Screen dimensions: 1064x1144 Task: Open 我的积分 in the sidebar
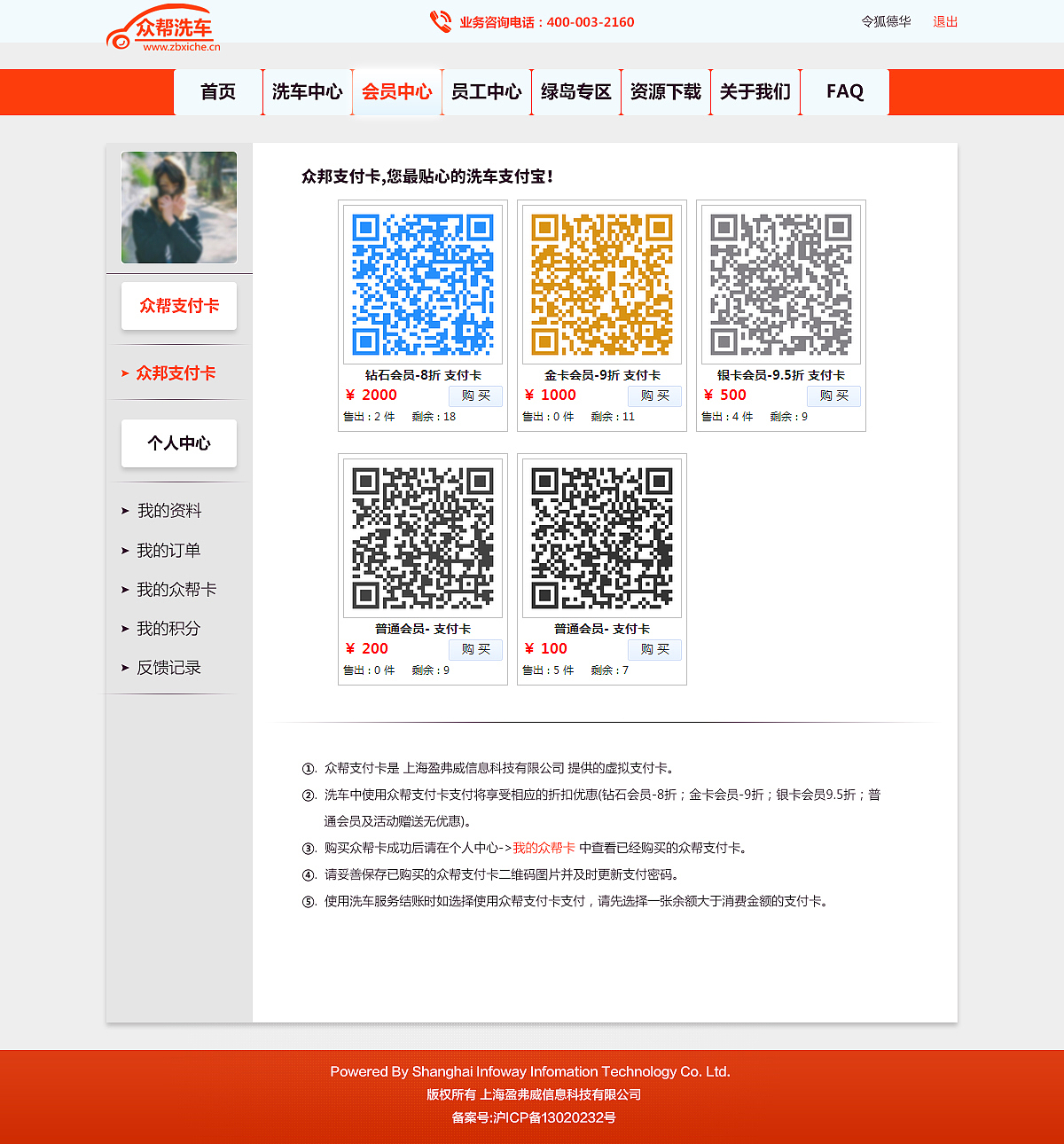pos(168,629)
